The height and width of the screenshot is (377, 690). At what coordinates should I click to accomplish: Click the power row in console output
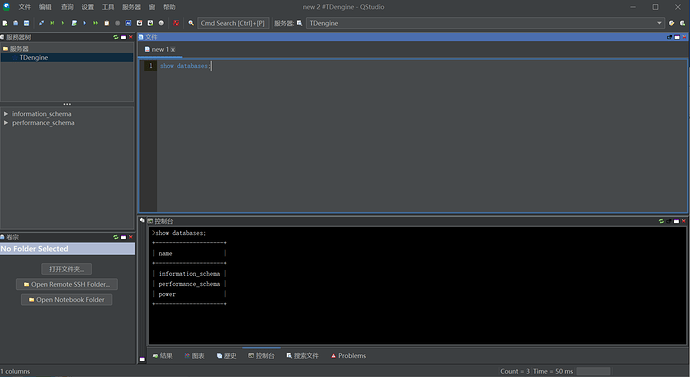167,294
